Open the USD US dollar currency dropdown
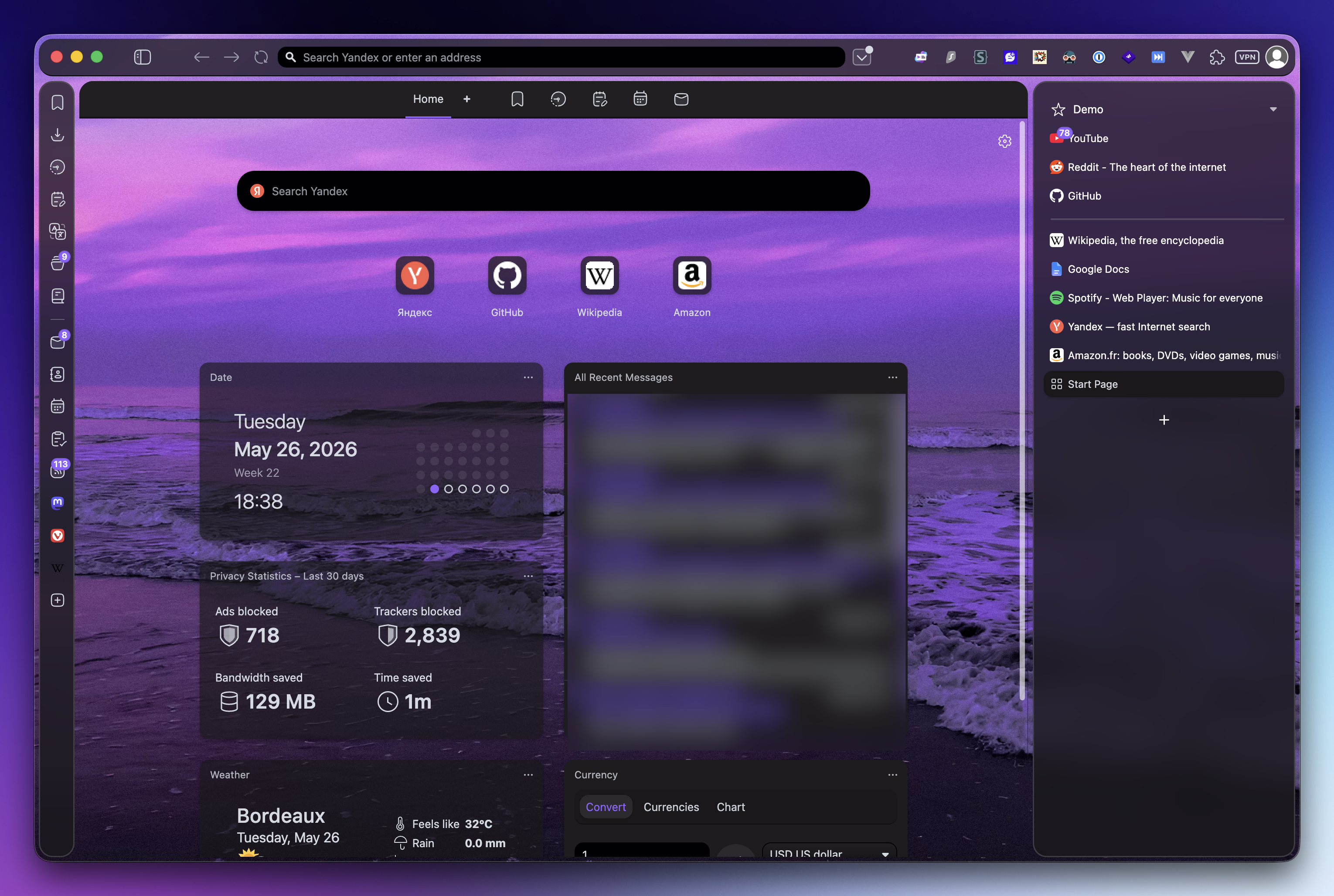The height and width of the screenshot is (896, 1334). tap(829, 850)
